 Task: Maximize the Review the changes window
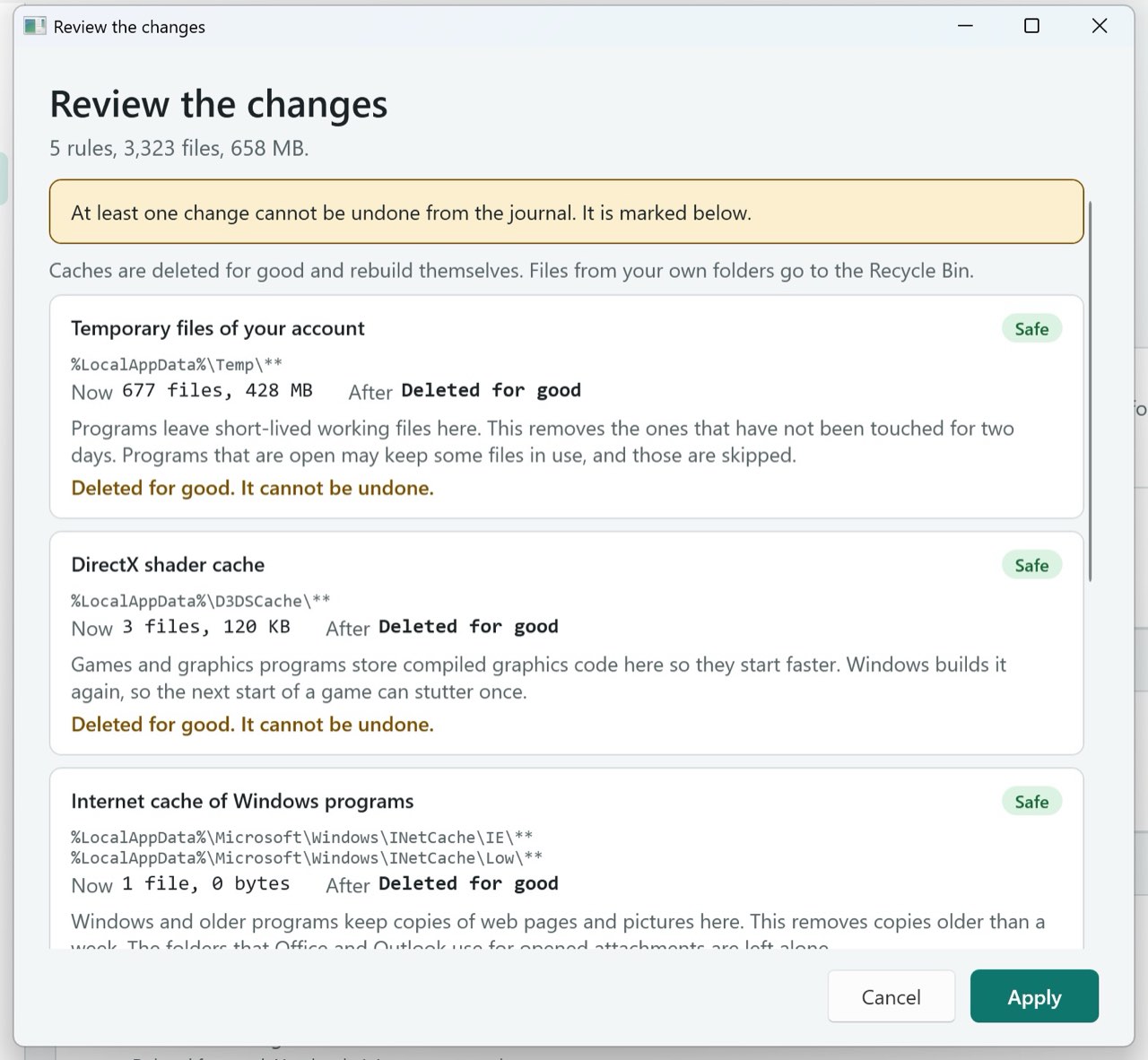[x=1031, y=26]
